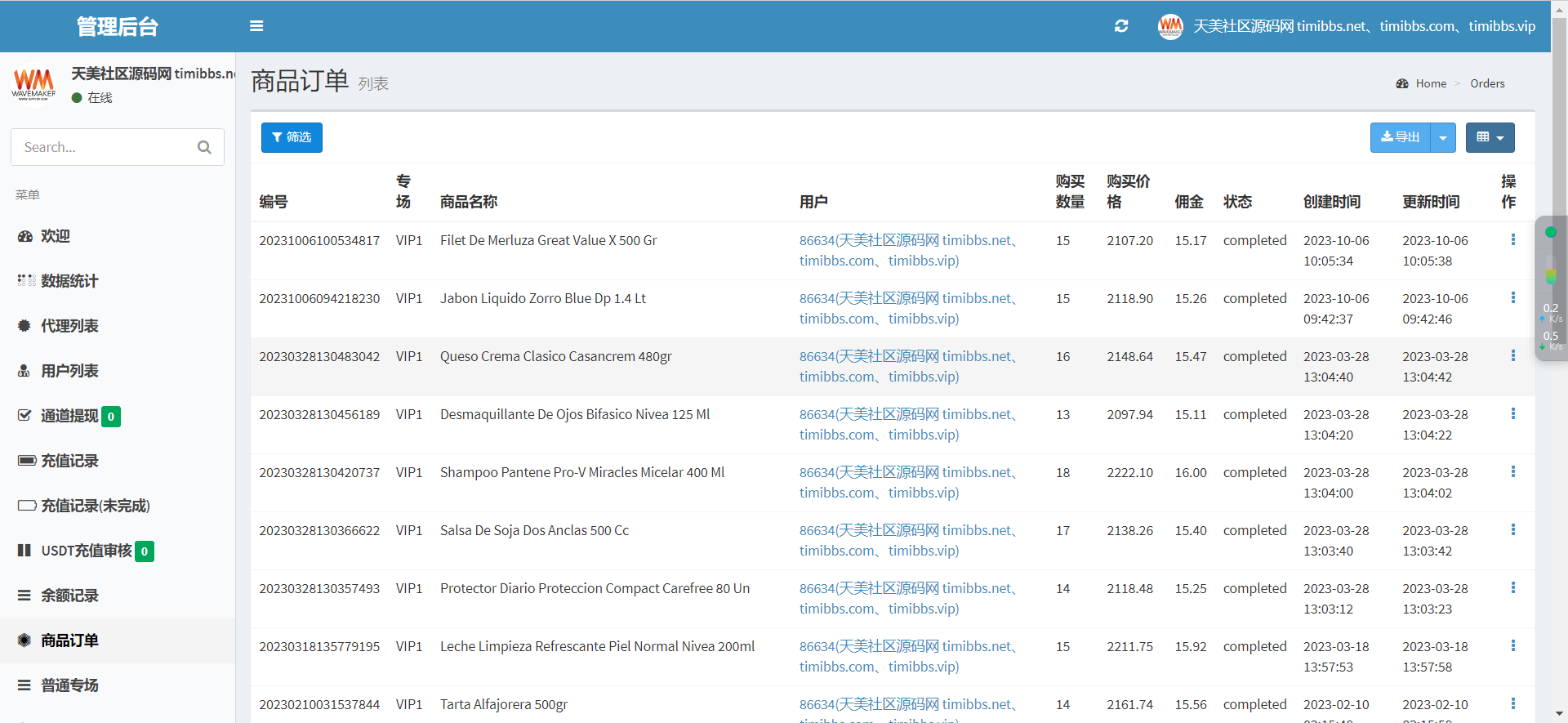Focus the sidebar Search input field
Viewport: 1568px width, 723px height.
(x=102, y=147)
